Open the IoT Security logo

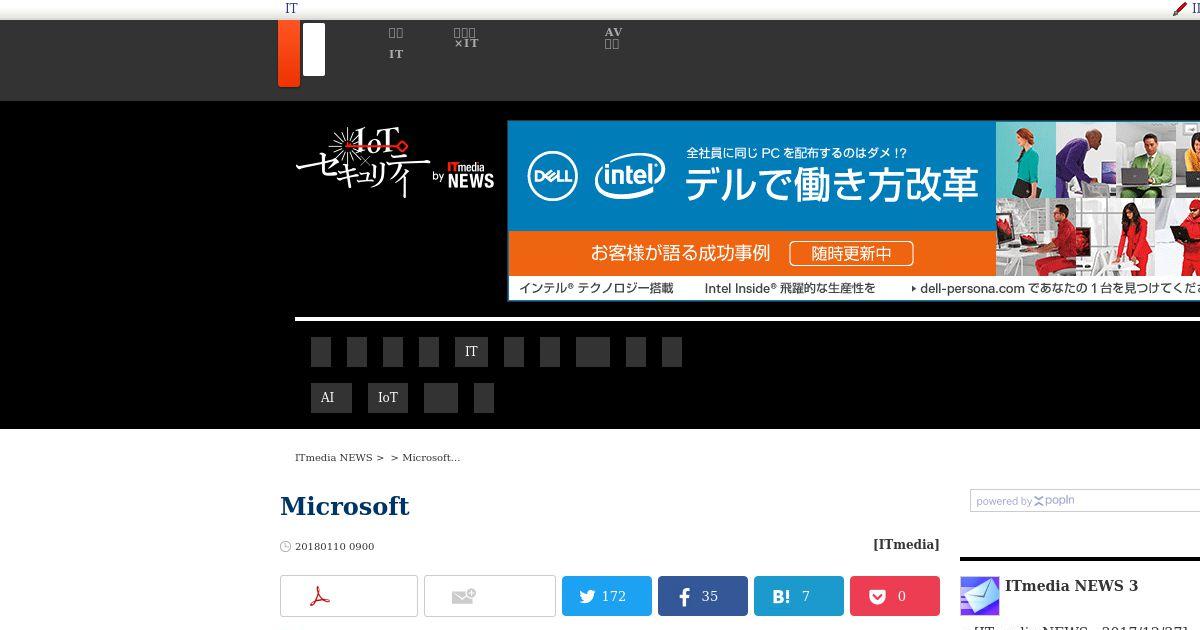pos(362,161)
